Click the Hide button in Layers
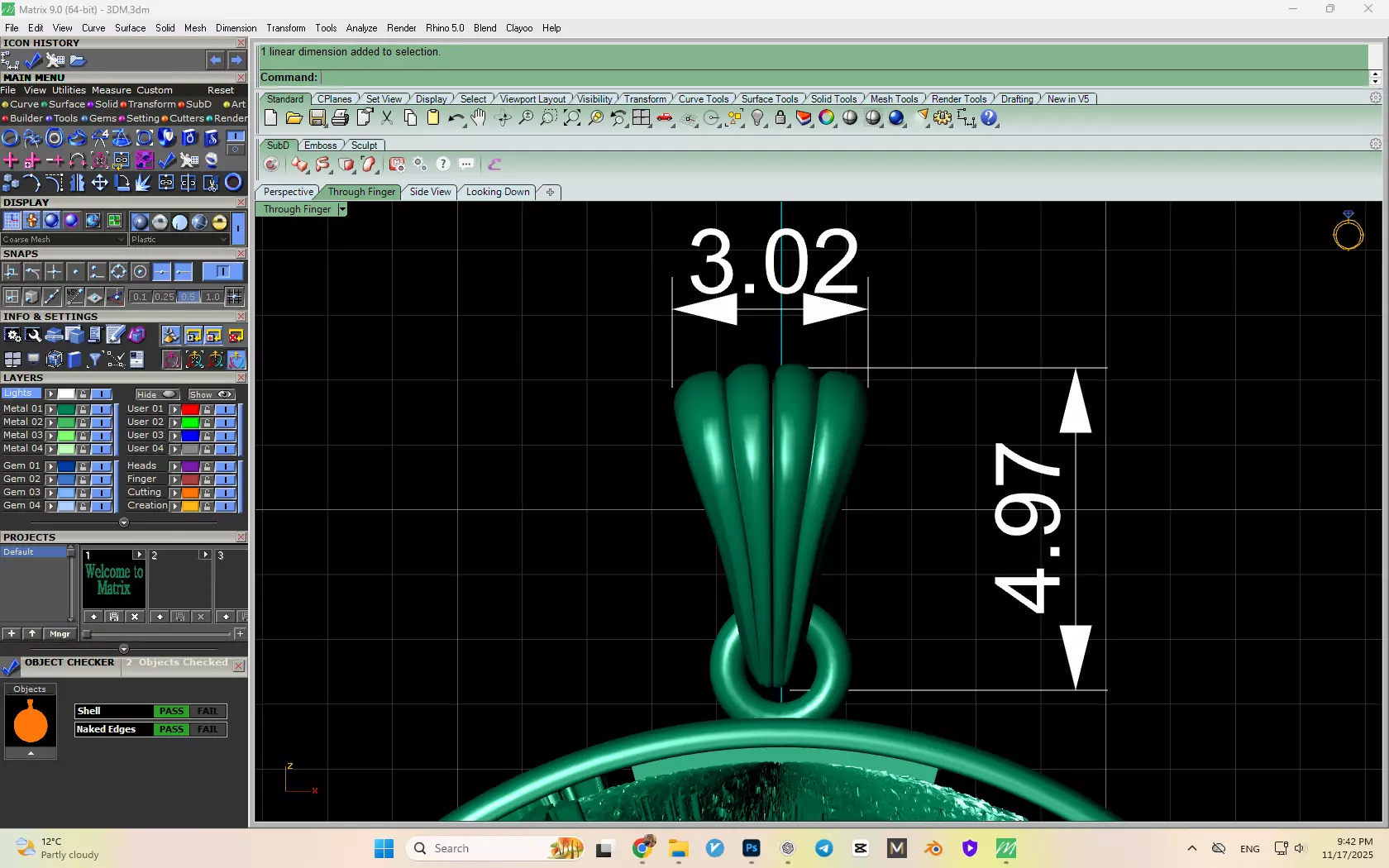Viewport: 1389px width, 868px height. (157, 394)
